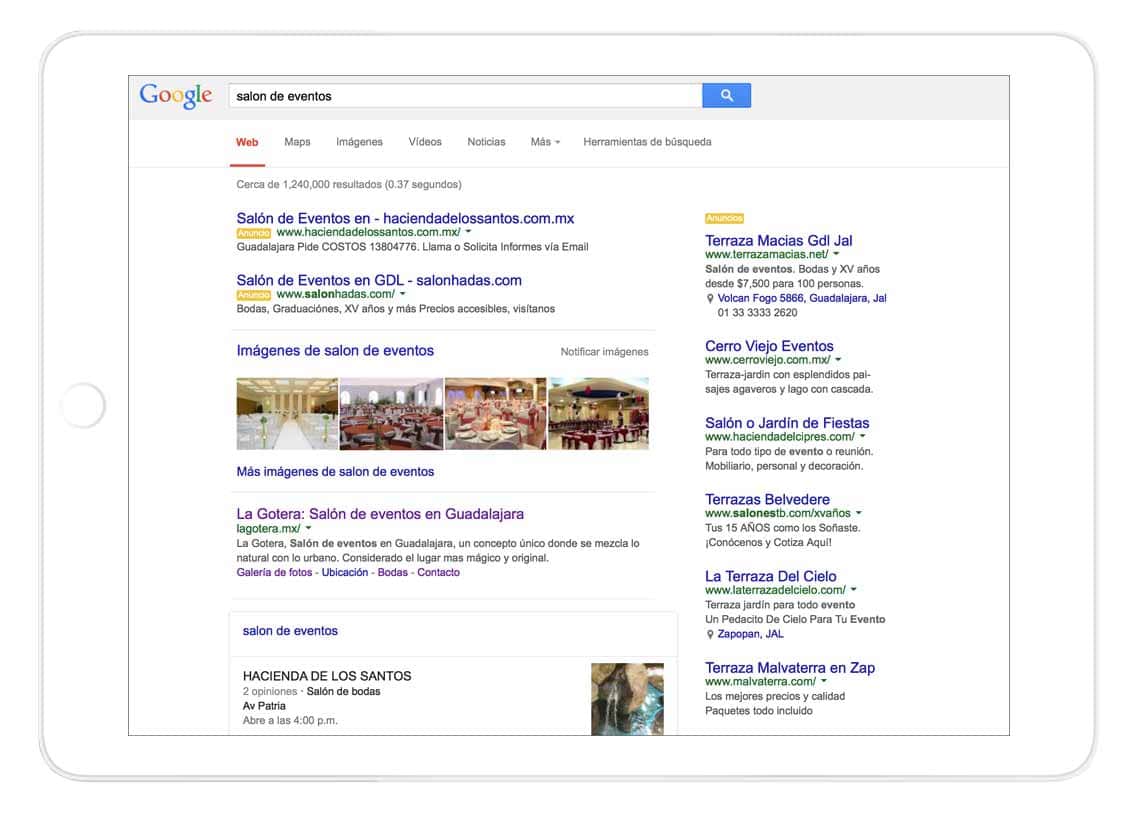The height and width of the screenshot is (814, 1138).
Task: Expand arrow next to laterrazadelcielo.com URL
Action: (x=854, y=590)
